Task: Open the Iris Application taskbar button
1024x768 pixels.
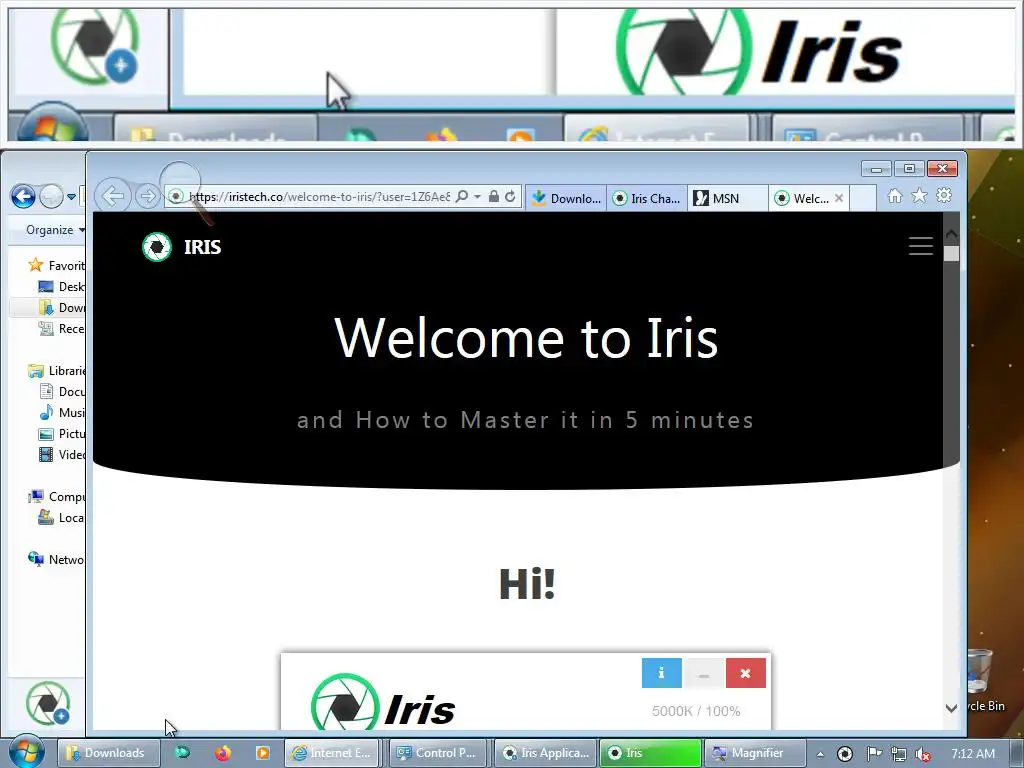Action: coord(546,753)
